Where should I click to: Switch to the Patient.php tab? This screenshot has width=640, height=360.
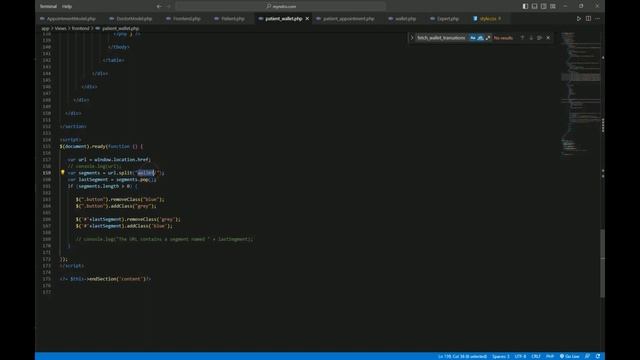[230, 19]
